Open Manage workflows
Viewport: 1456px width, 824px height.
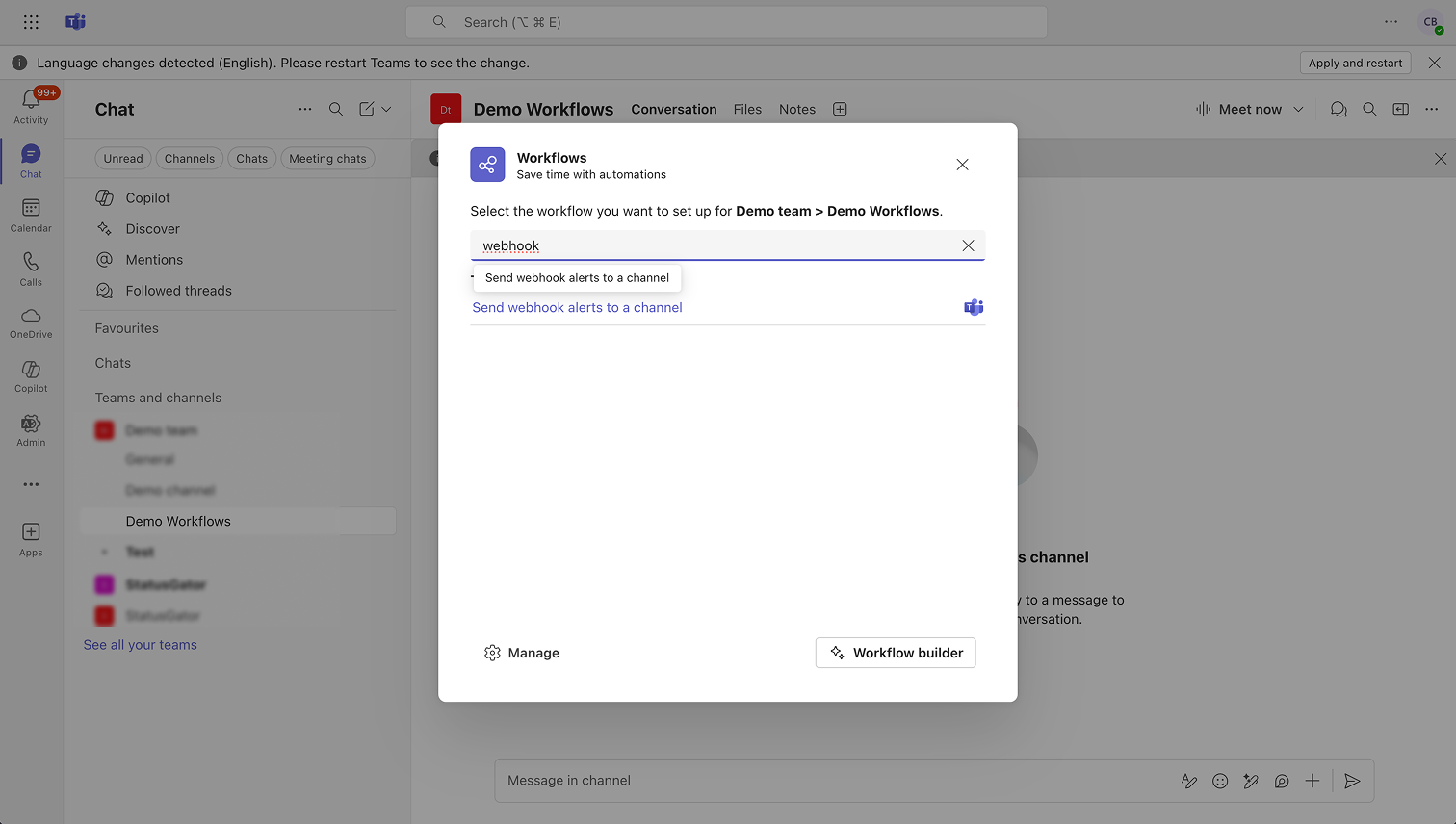(521, 653)
